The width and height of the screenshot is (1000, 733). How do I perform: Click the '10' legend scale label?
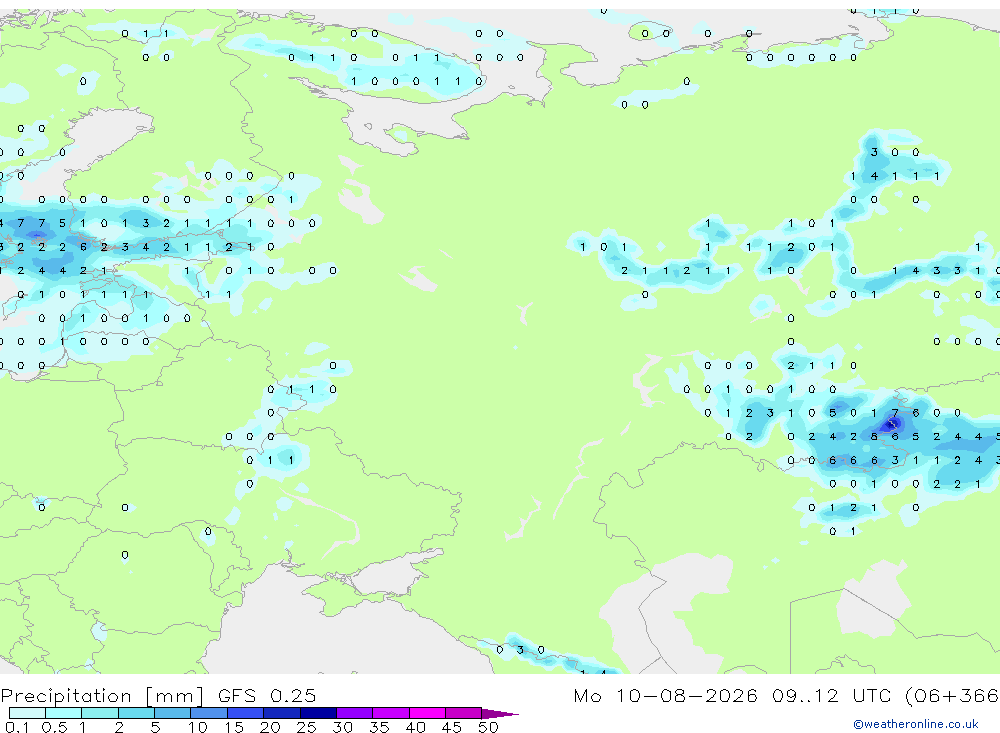point(198,727)
